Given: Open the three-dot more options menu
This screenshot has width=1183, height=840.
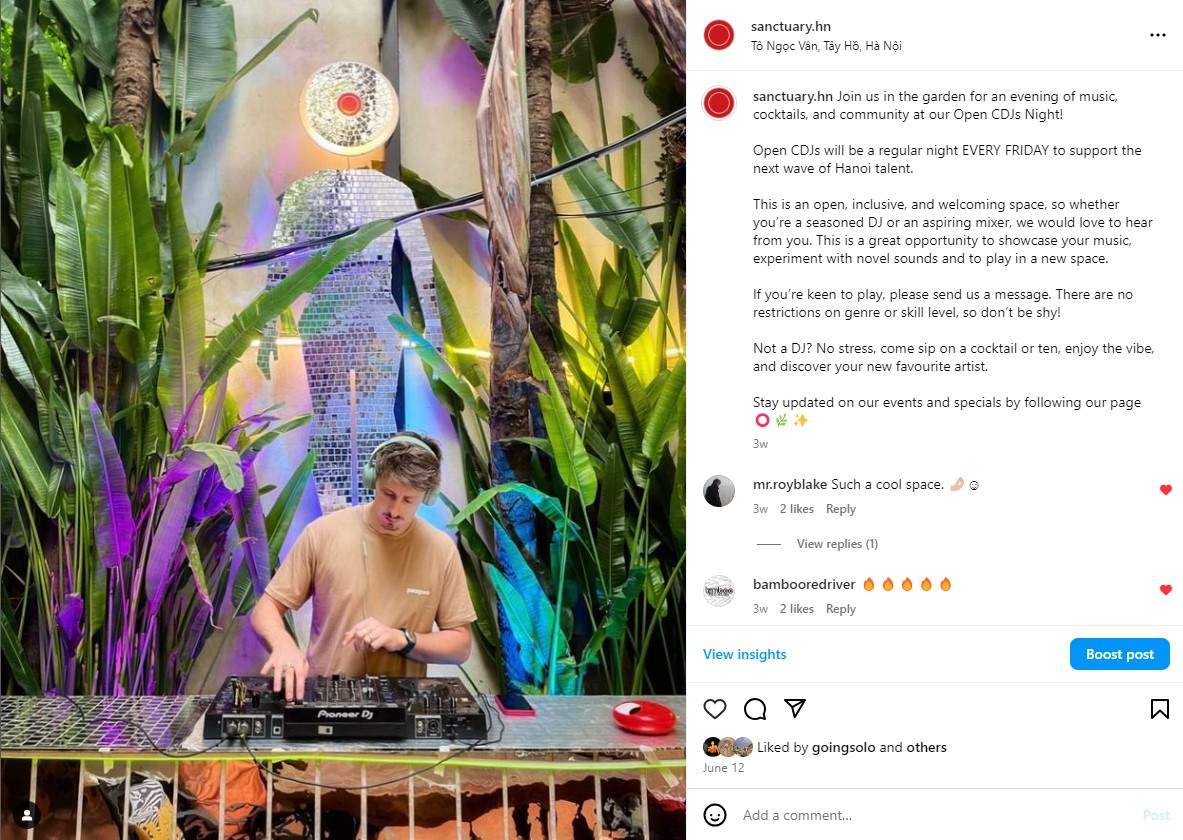Looking at the screenshot, I should (1157, 35).
